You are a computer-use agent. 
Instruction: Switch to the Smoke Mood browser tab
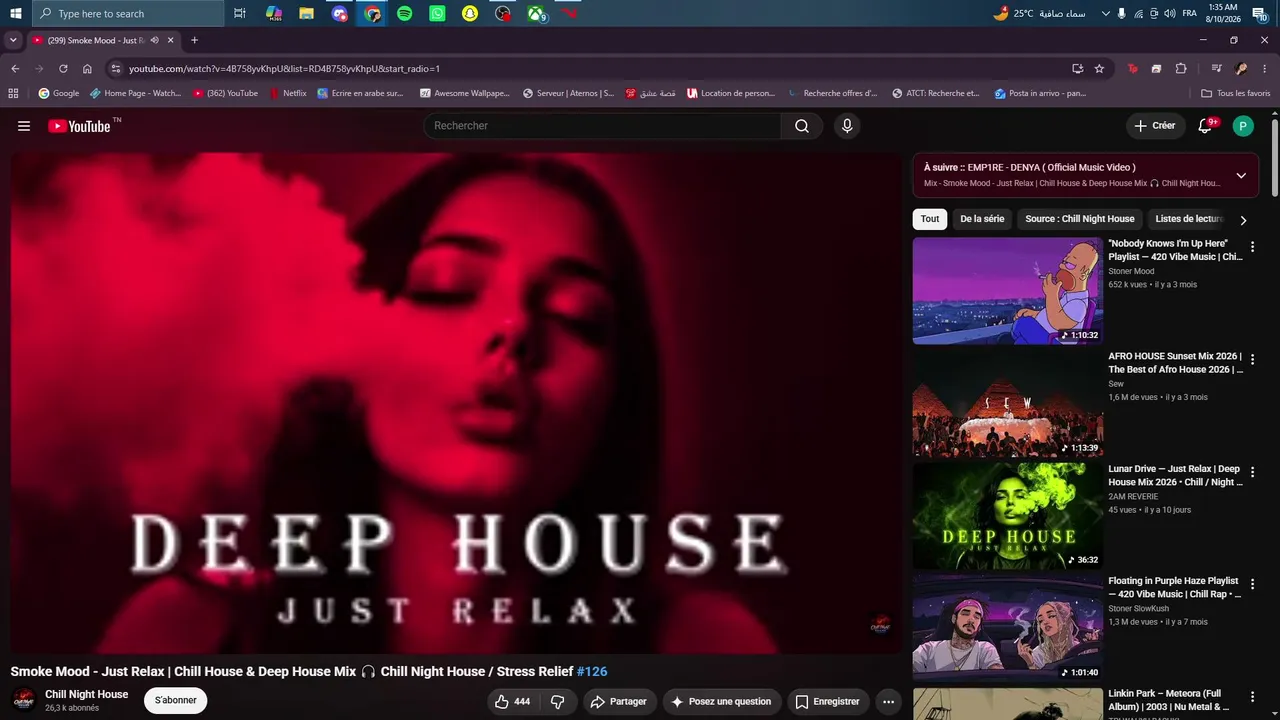(x=103, y=41)
